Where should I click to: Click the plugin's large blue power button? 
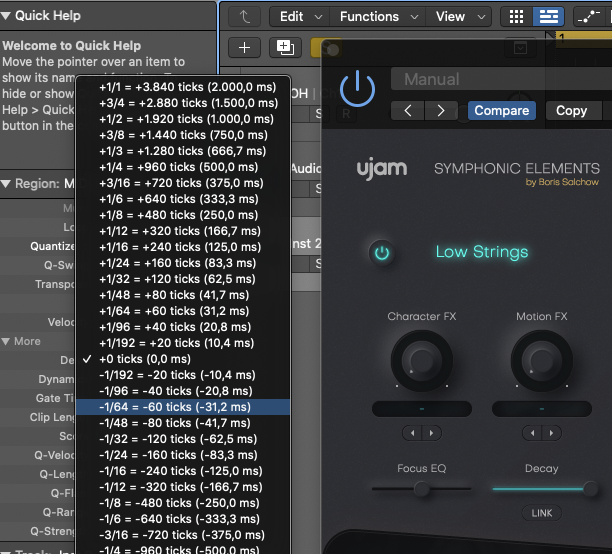pos(357,88)
